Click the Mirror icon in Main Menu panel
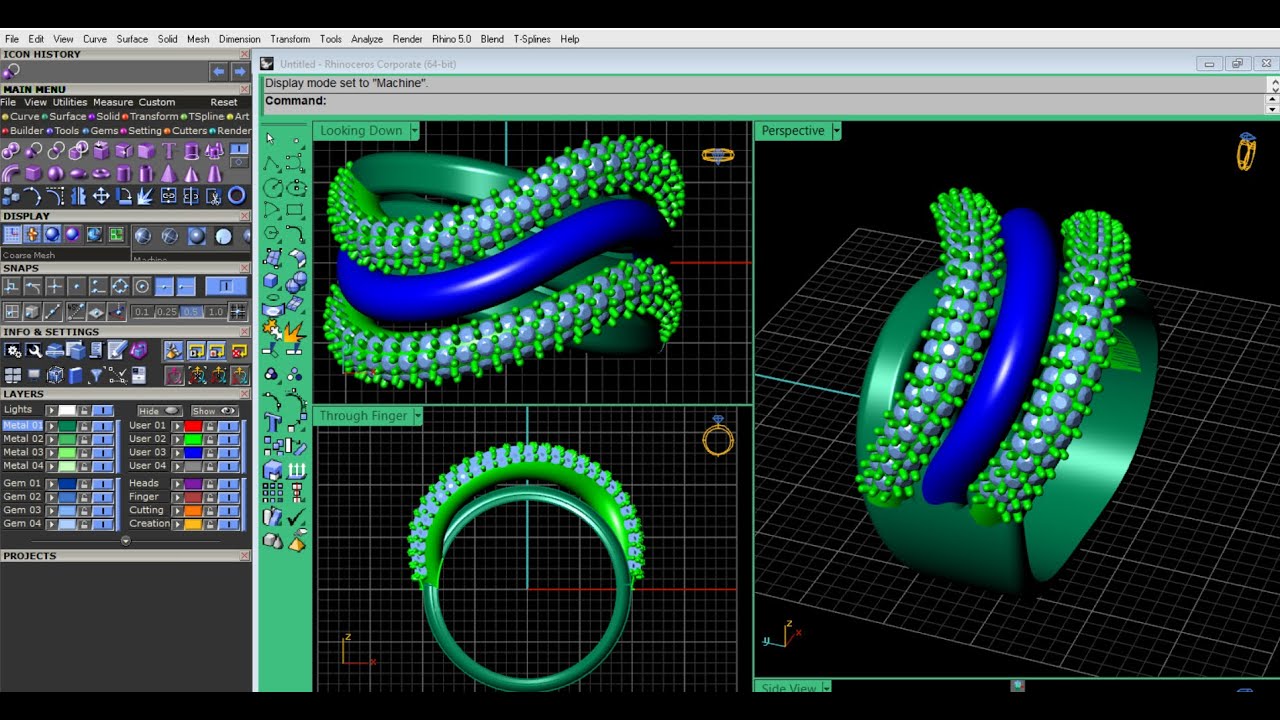 [x=78, y=195]
